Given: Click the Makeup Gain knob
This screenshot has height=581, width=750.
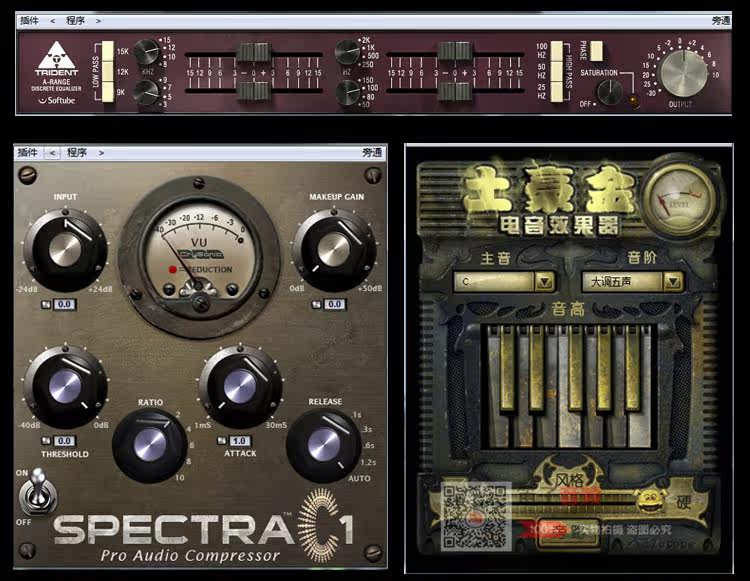Looking at the screenshot, I should [x=334, y=250].
